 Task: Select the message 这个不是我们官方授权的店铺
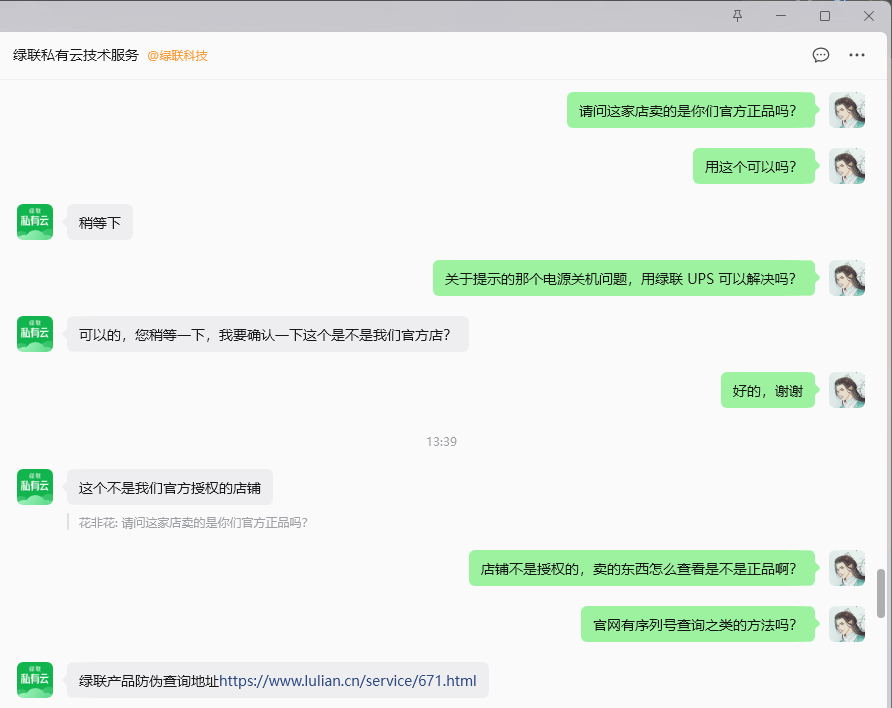click(170, 487)
